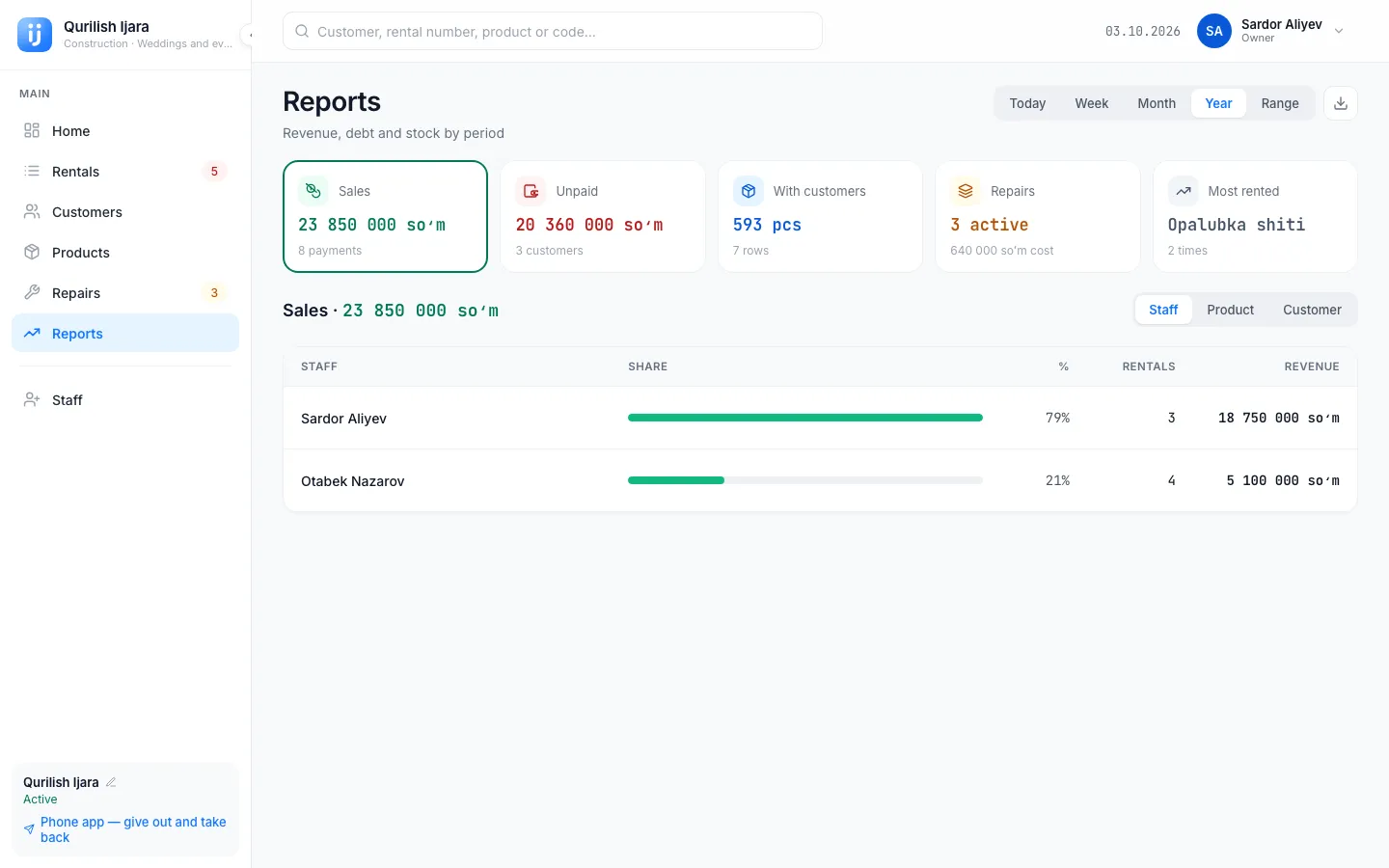Click the Most rented trend icon
The width and height of the screenshot is (1389, 868).
[x=1184, y=191]
